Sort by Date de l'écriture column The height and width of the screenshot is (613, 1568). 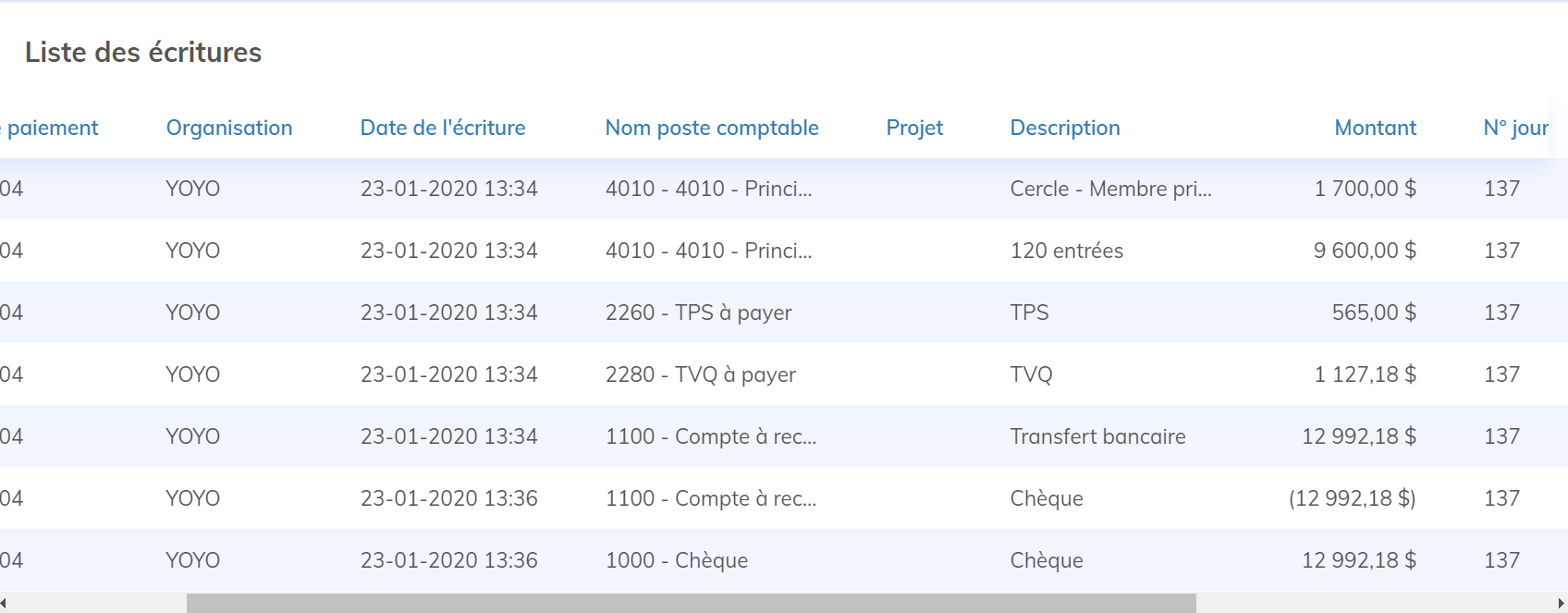(443, 128)
